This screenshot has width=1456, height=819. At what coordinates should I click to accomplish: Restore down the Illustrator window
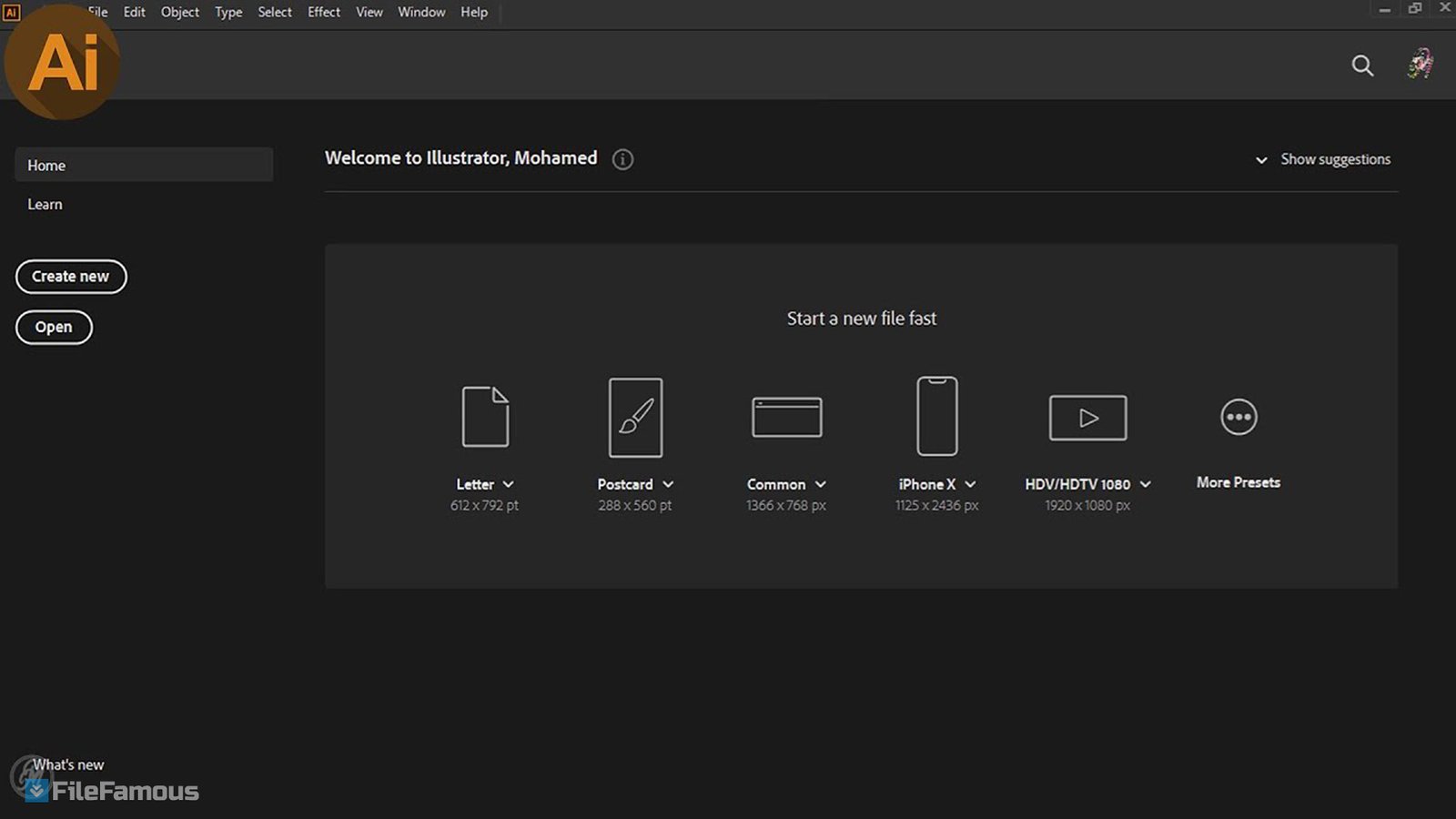click(1415, 8)
